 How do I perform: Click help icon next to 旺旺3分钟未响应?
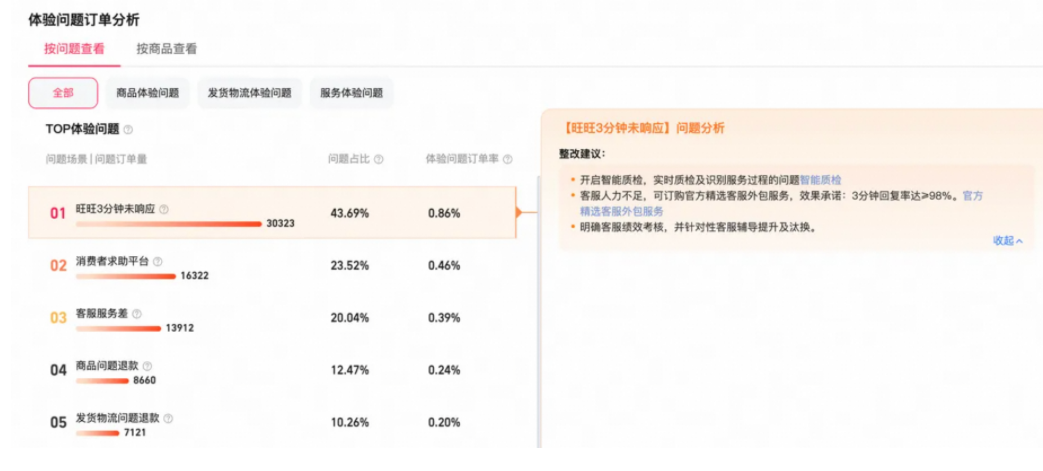click(164, 209)
